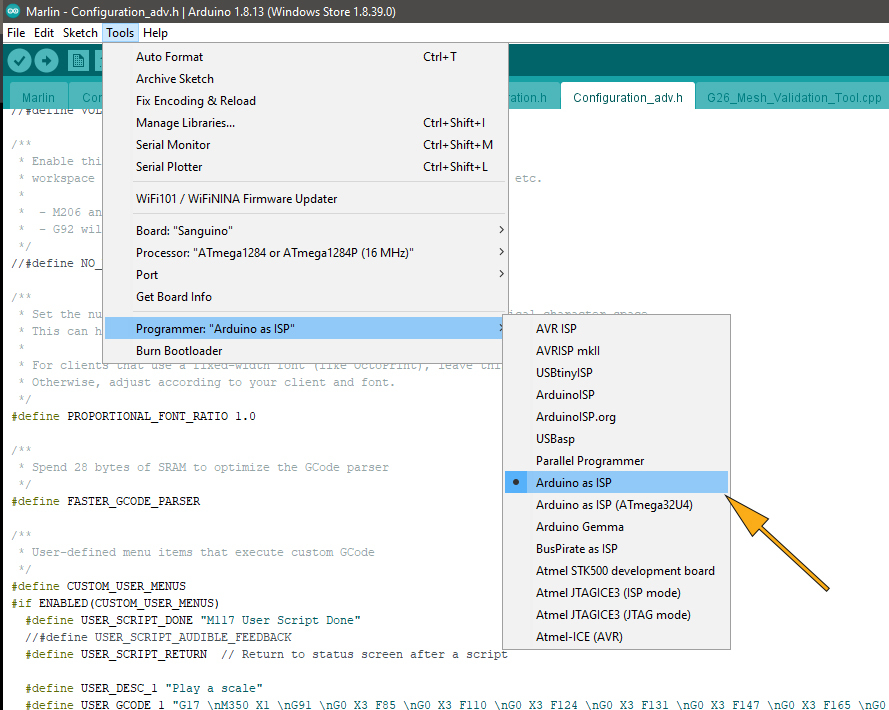The width and height of the screenshot is (889, 710).
Task: Click the Arduino infinity logo in the title bar
Action: click(11, 10)
